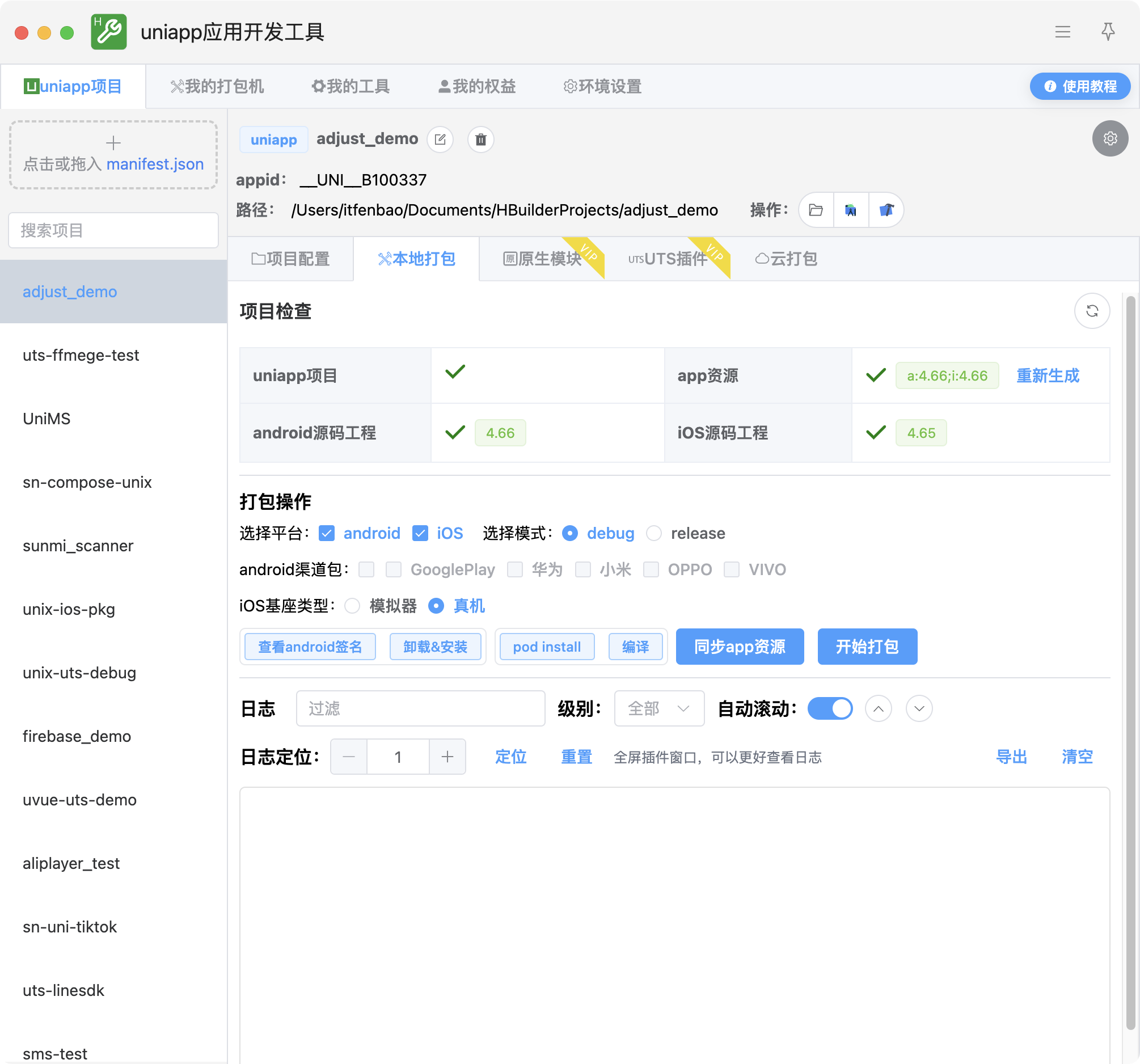Viewport: 1140px width, 1064px height.
Task: Focus the 搜索项目 search field
Action: 113,231
